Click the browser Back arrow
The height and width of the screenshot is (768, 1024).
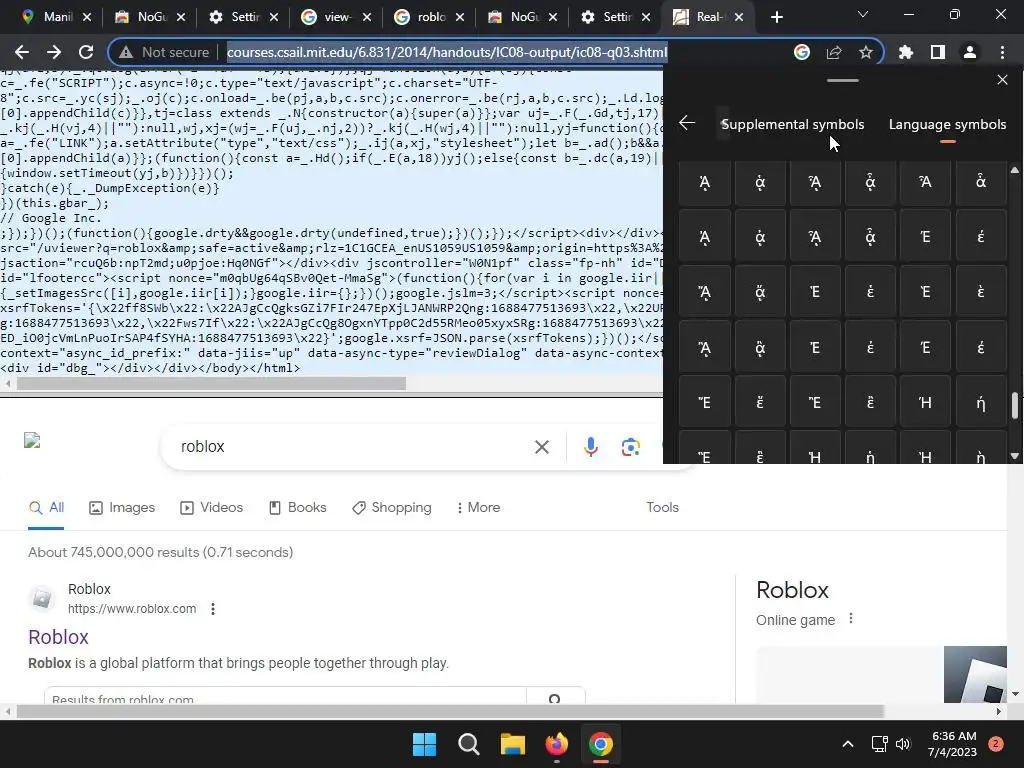pos(22,52)
